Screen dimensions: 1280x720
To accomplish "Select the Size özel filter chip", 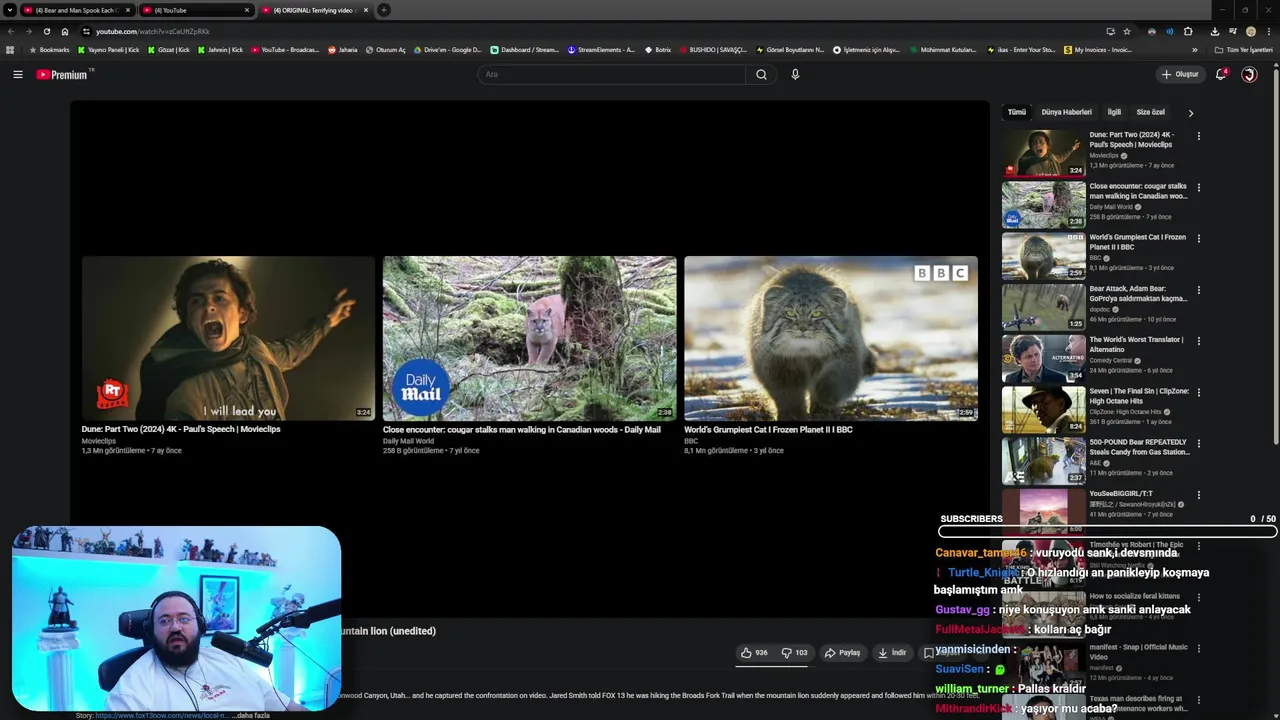I will pyautogui.click(x=1150, y=112).
